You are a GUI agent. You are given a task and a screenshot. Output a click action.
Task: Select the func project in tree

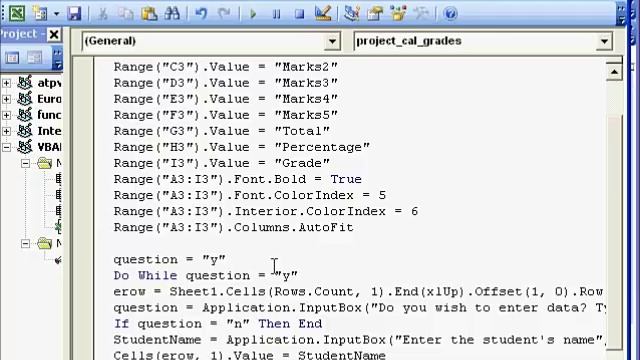49,115
